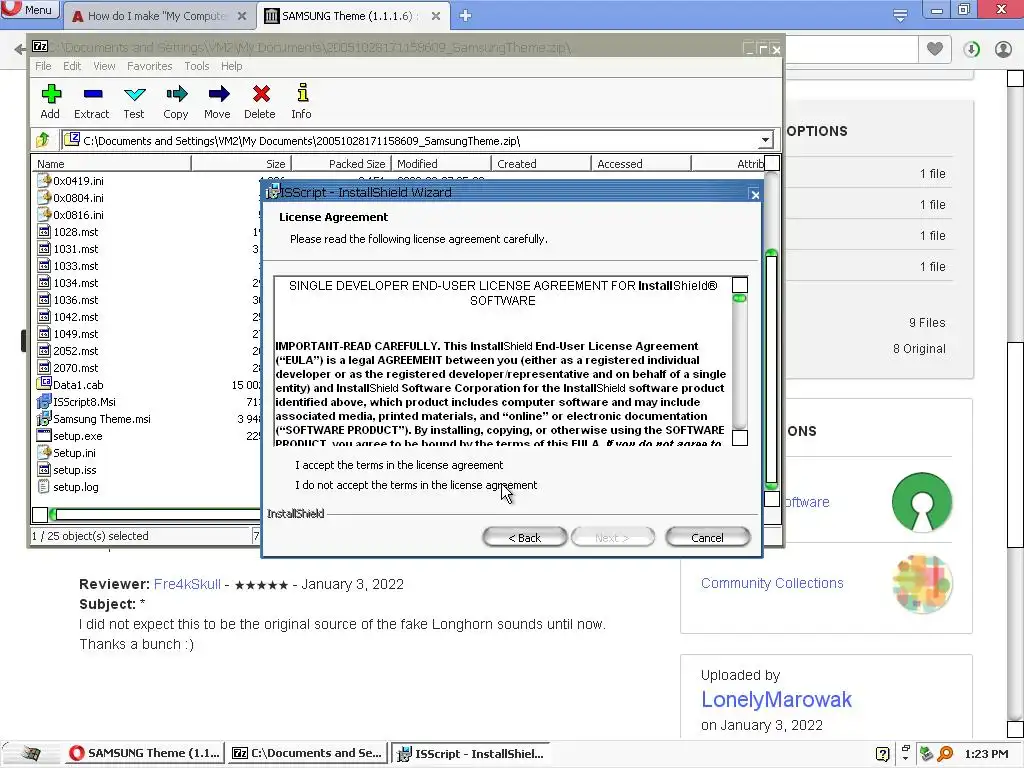
Task: Click the Extract toolbar icon
Action: (x=93, y=94)
